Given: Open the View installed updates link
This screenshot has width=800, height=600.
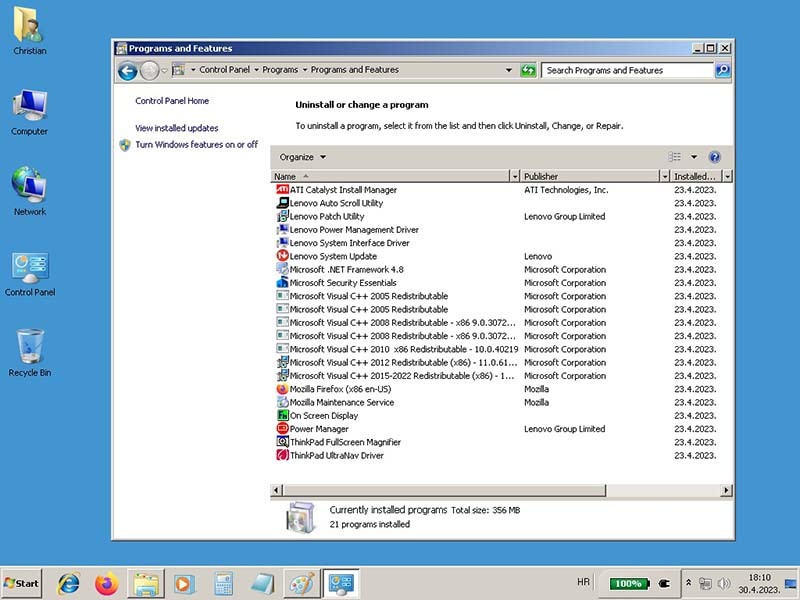Looking at the screenshot, I should click(176, 128).
